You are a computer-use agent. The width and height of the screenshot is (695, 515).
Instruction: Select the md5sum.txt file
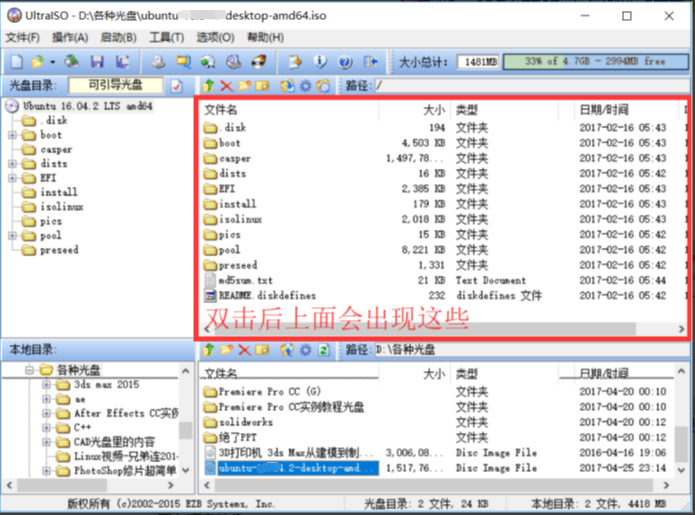tap(245, 281)
